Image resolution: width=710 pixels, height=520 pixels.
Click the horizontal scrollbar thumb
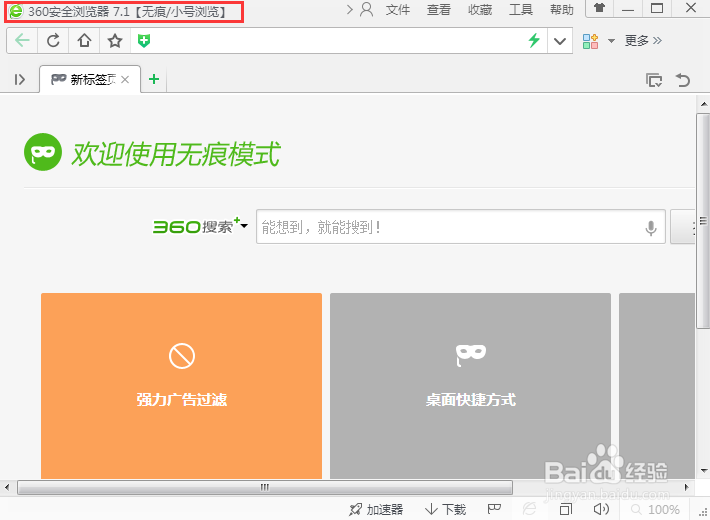(x=265, y=487)
